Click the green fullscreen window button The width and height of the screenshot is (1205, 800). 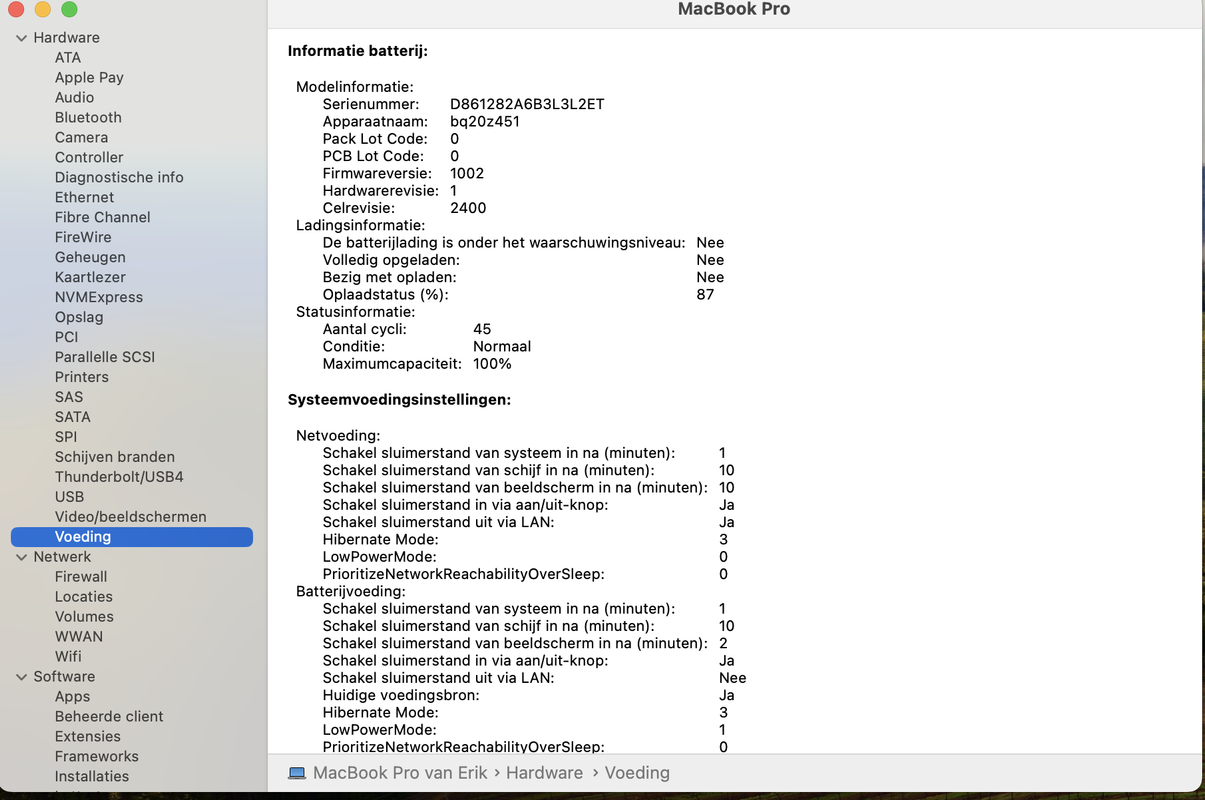tap(69, 9)
